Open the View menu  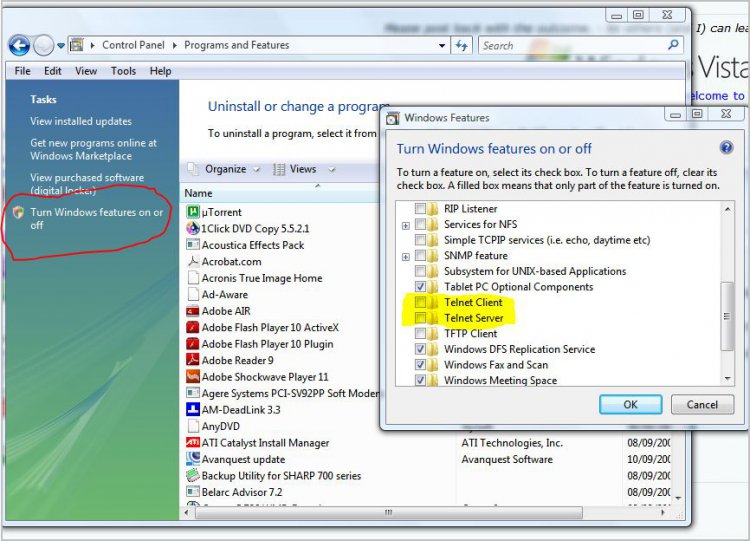tap(86, 71)
